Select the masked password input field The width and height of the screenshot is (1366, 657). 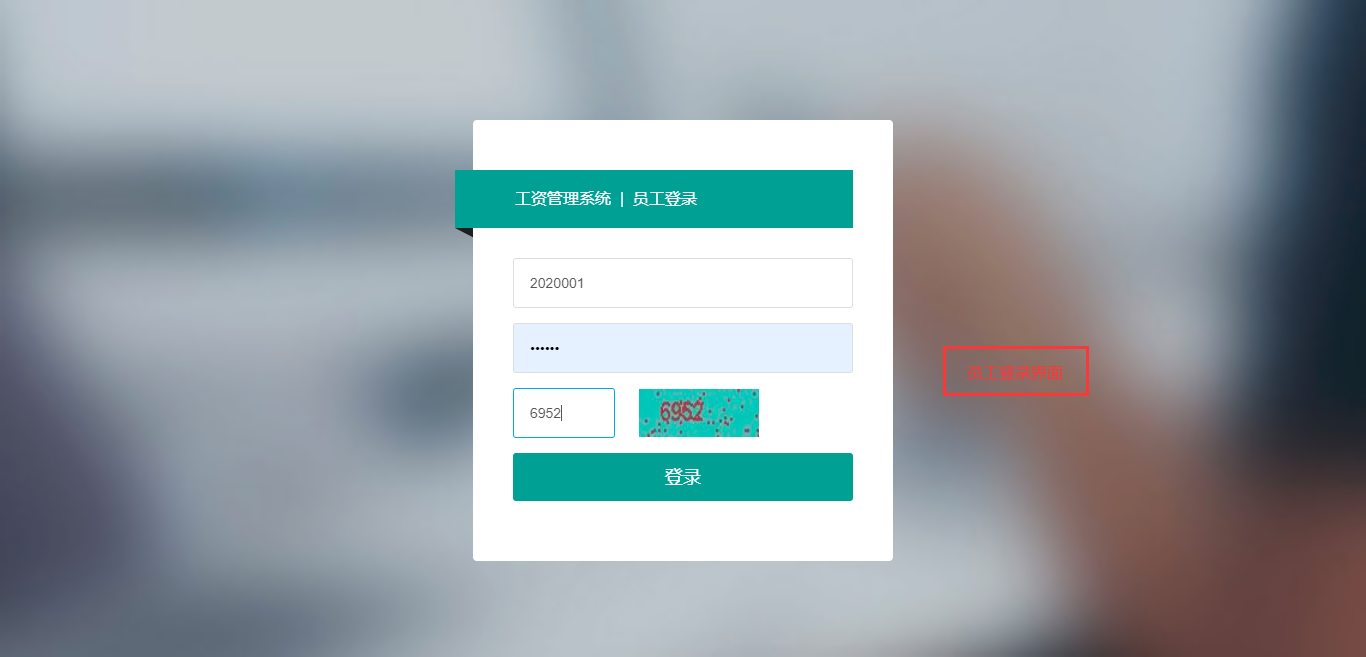683,348
